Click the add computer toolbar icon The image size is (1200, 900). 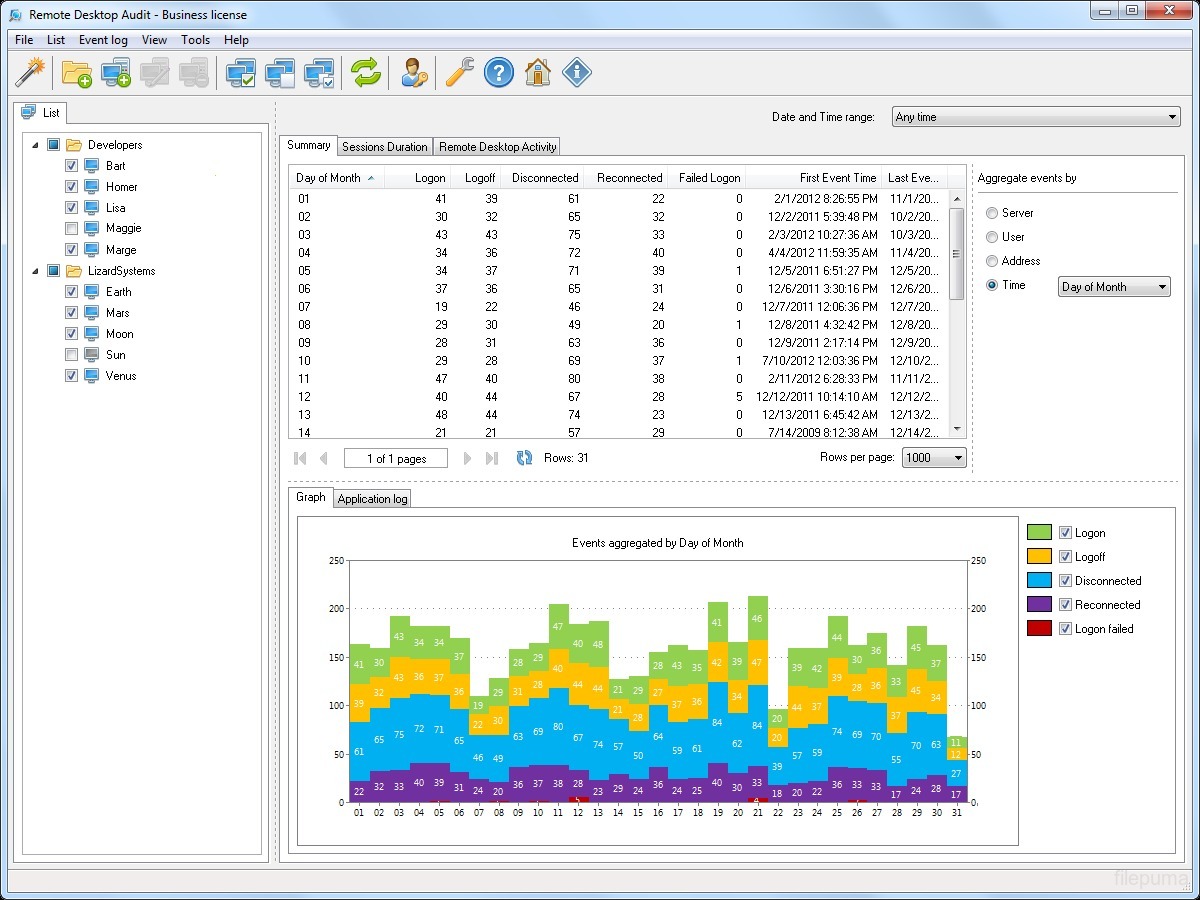[116, 72]
